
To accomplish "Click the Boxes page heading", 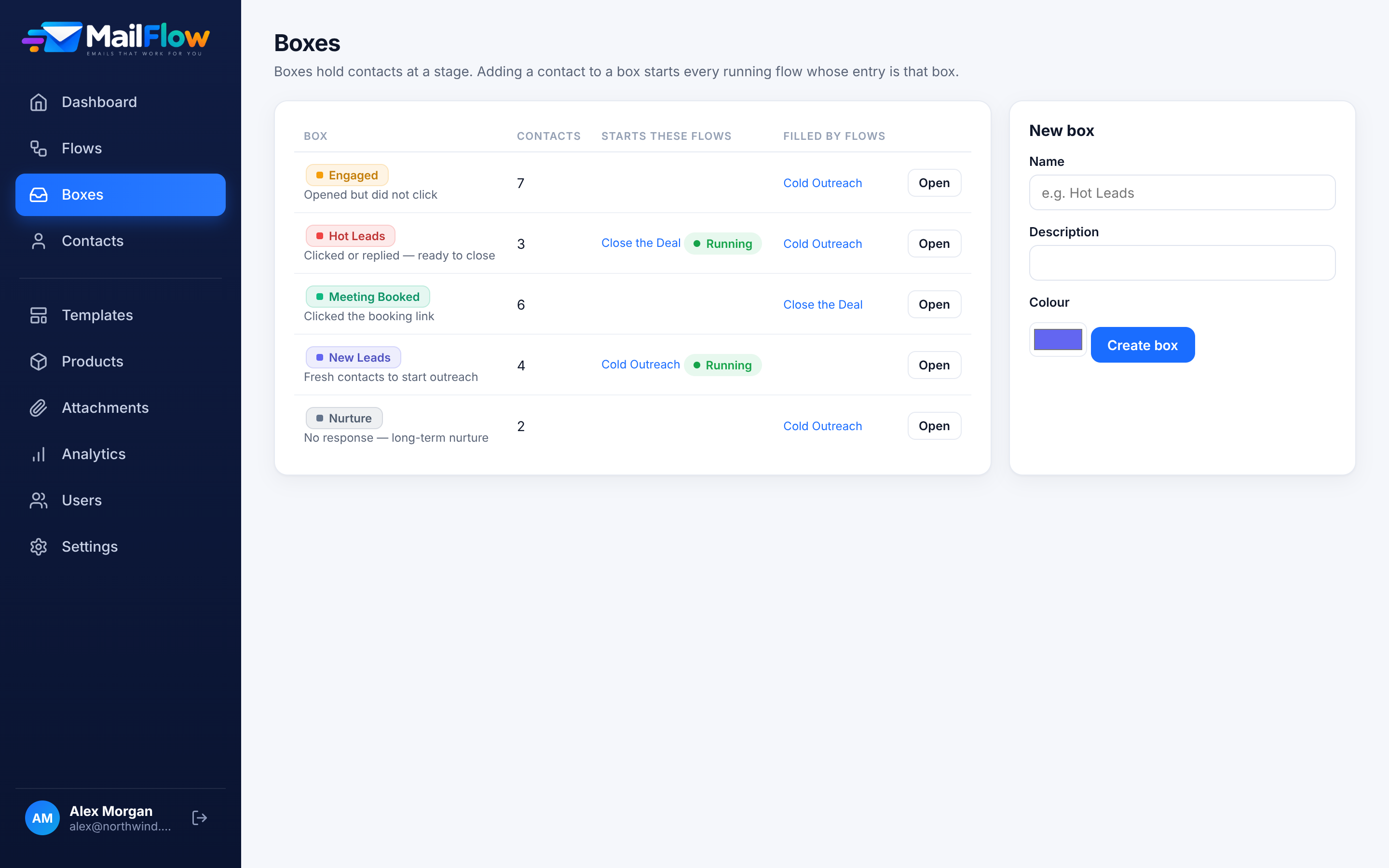I will 307,43.
